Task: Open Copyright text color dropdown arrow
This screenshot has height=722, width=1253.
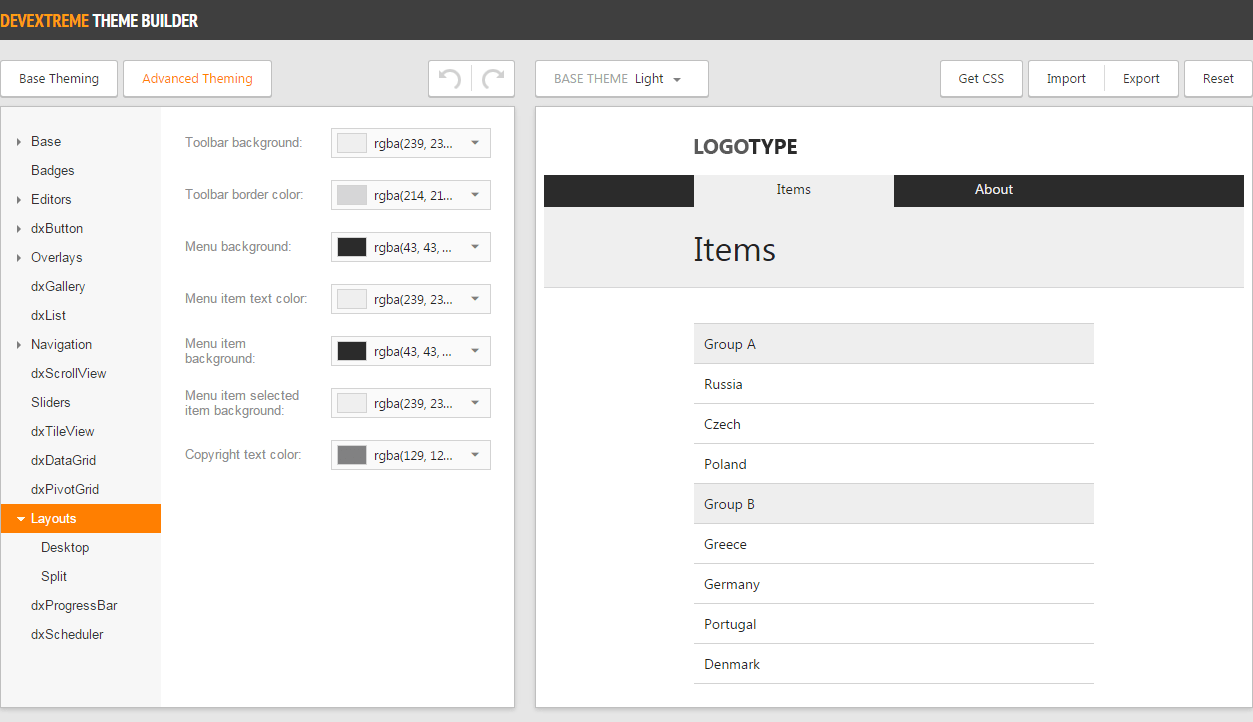Action: (x=475, y=455)
